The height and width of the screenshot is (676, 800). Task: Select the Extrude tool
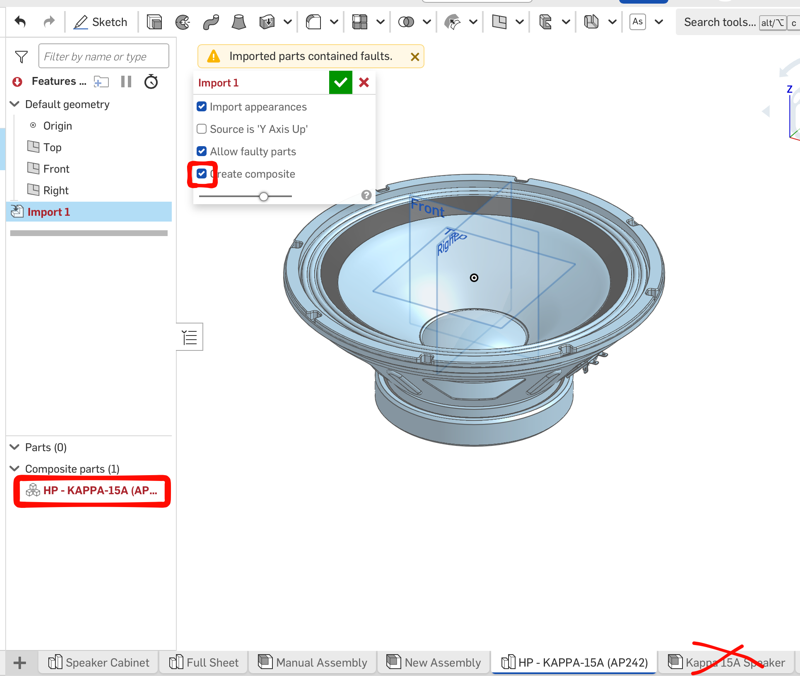154,22
